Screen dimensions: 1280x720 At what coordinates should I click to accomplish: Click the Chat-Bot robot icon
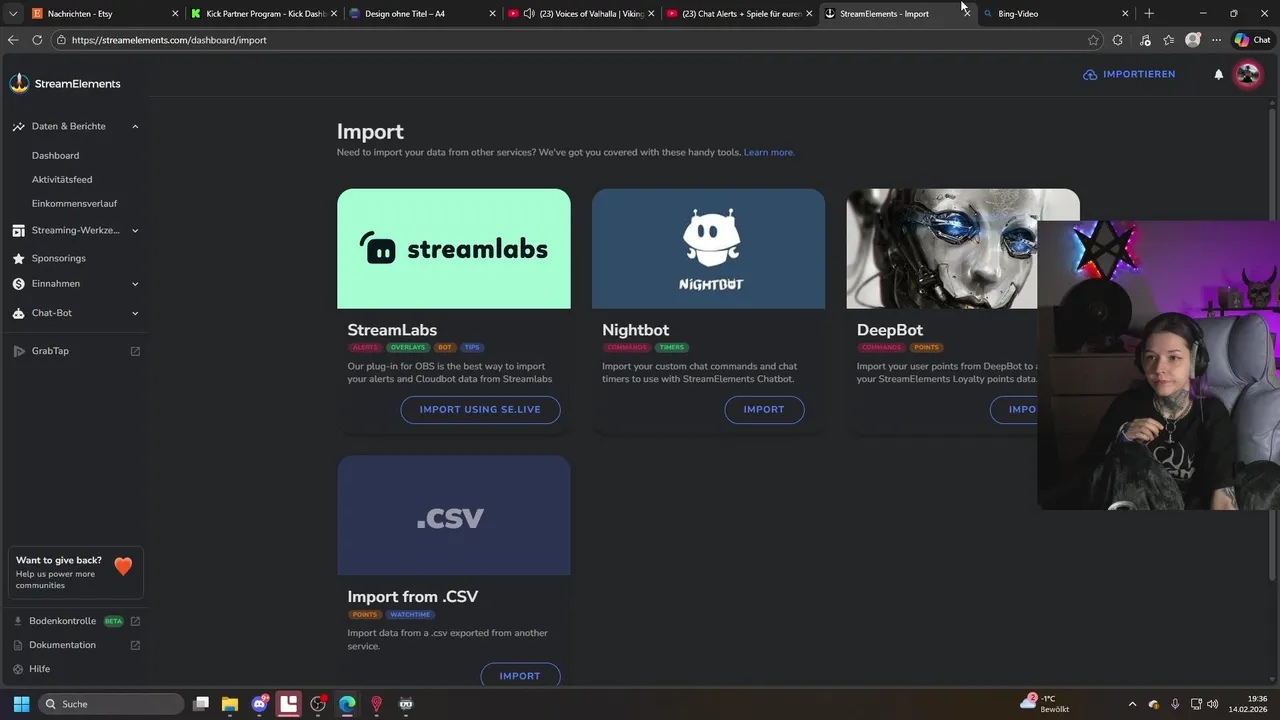click(18, 313)
